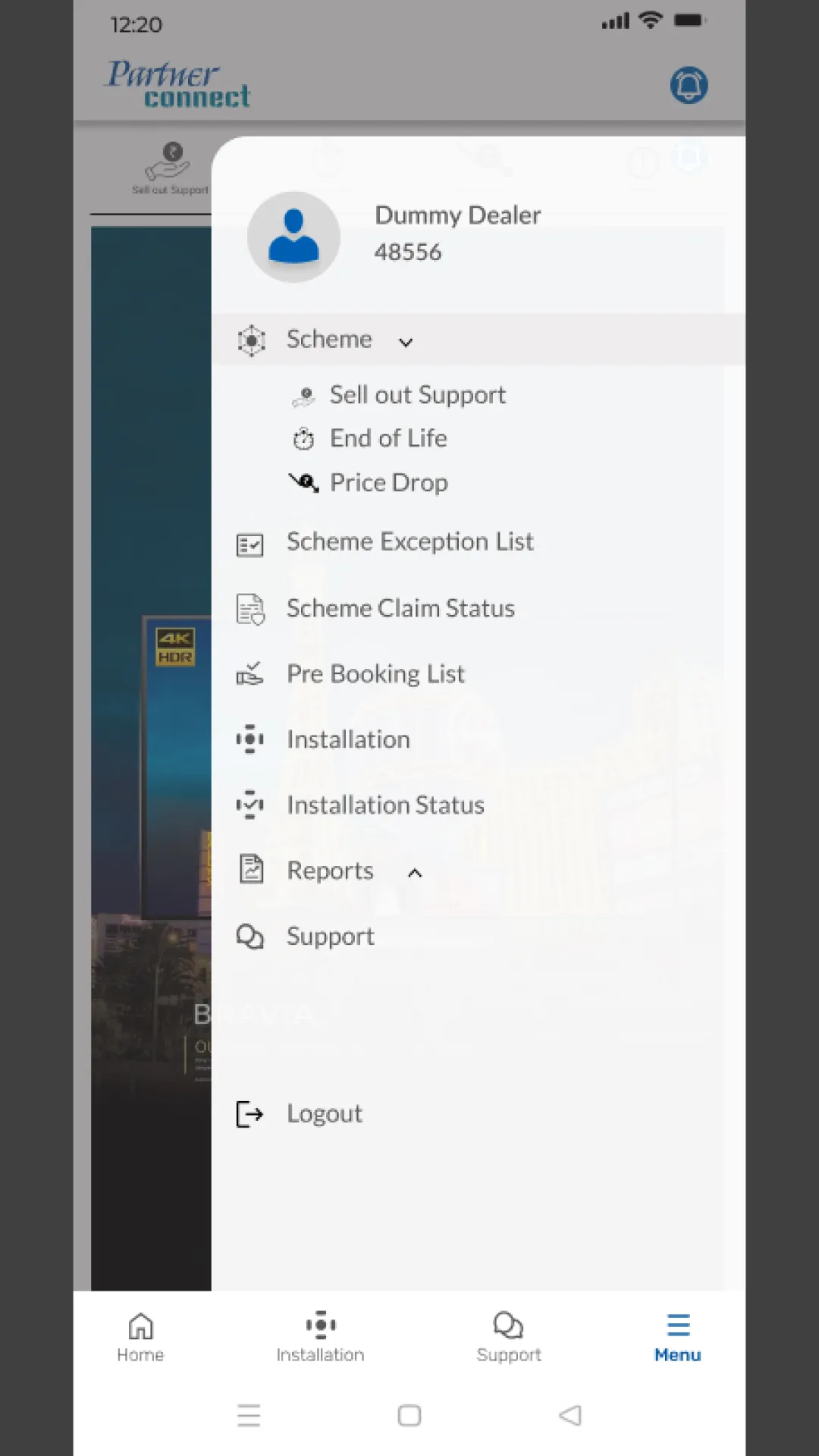Switch to Installation tab in bottom bar
This screenshot has width=819, height=1456.
pos(320,1337)
